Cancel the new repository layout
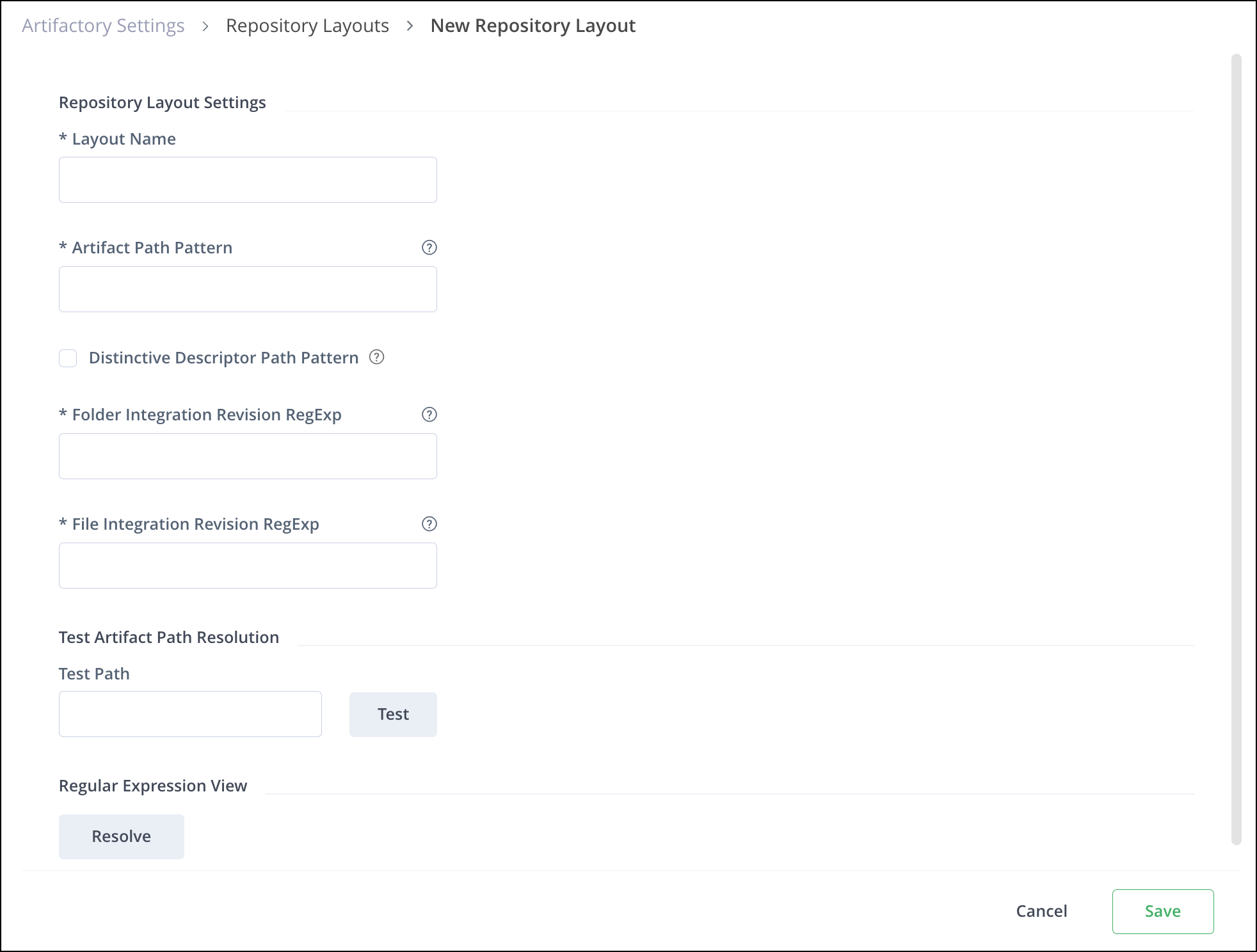This screenshot has height=952, width=1257. pos(1041,911)
